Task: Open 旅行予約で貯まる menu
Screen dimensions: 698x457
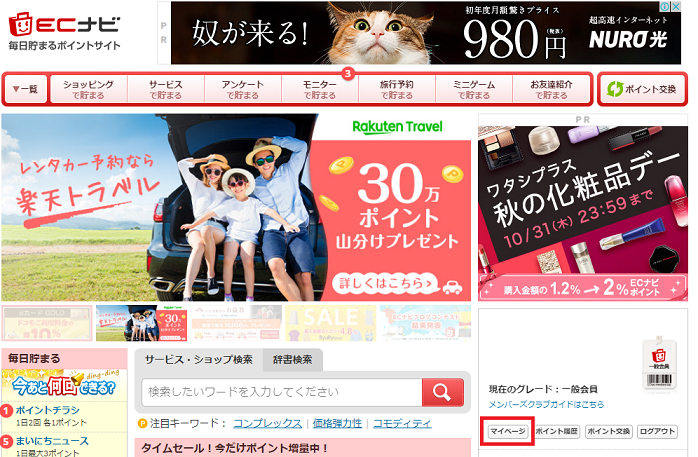Action: (x=397, y=89)
